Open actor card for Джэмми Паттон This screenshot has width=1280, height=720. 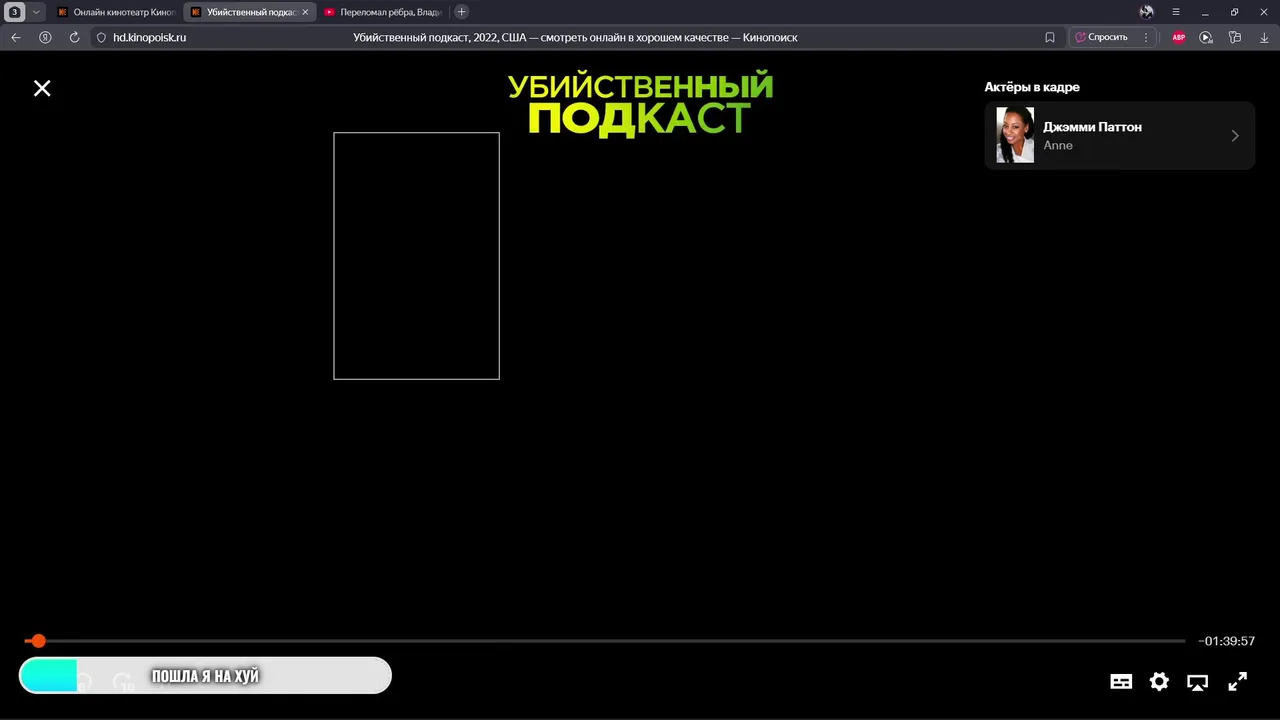coord(1119,136)
